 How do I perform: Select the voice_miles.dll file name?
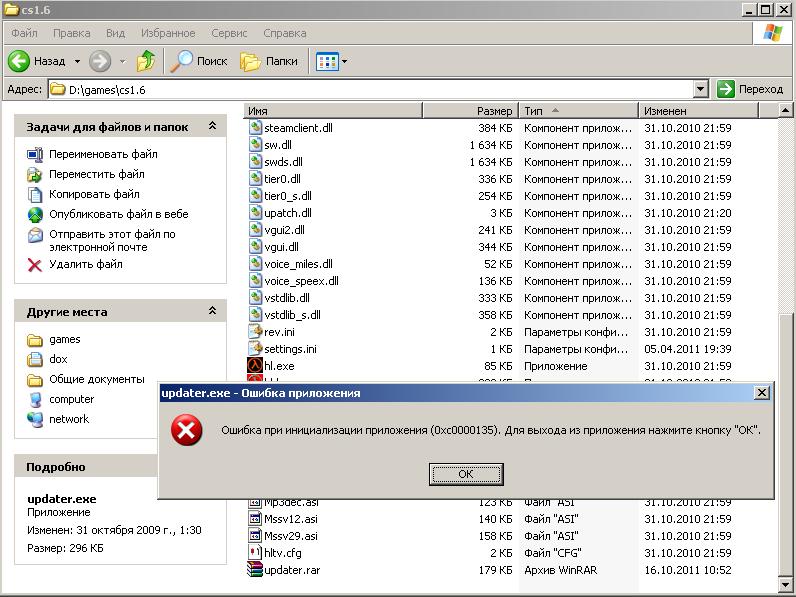point(298,264)
